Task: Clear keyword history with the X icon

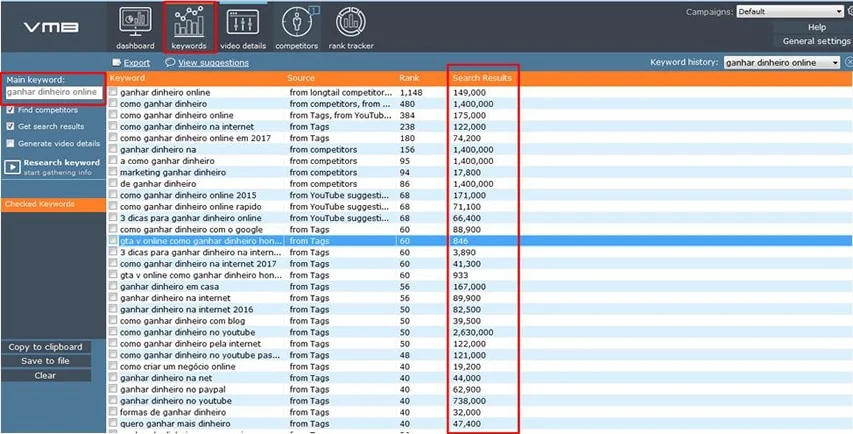Action: 848,63
